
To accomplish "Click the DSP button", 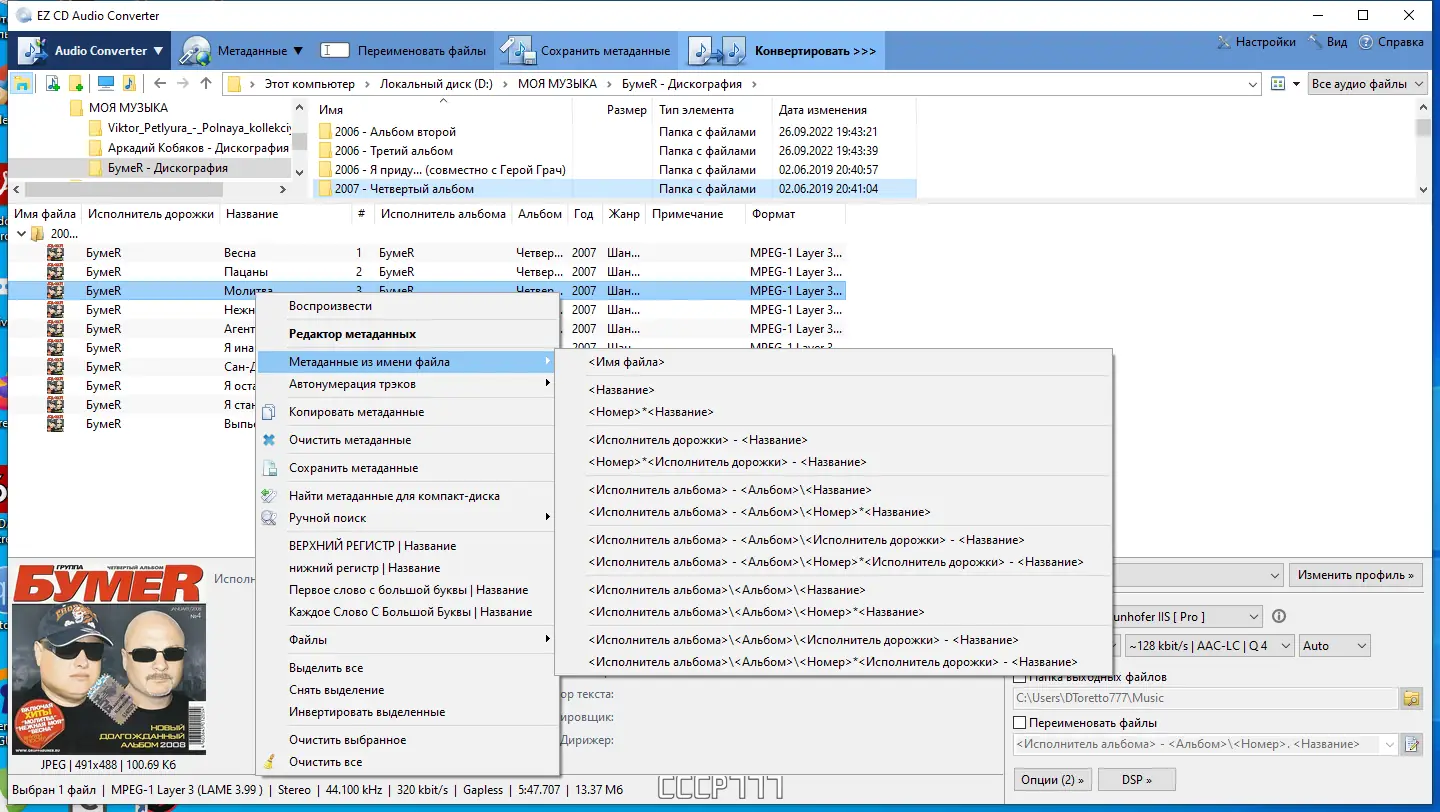I will pyautogui.click(x=1136, y=779).
